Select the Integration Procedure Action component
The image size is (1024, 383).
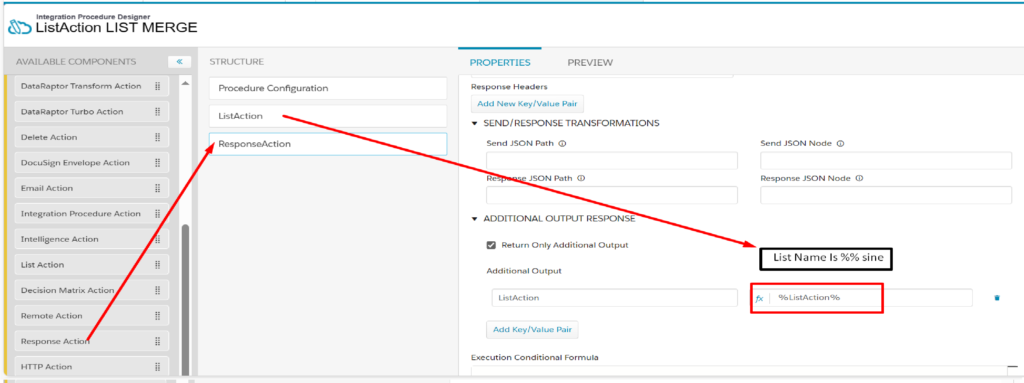(x=91, y=214)
